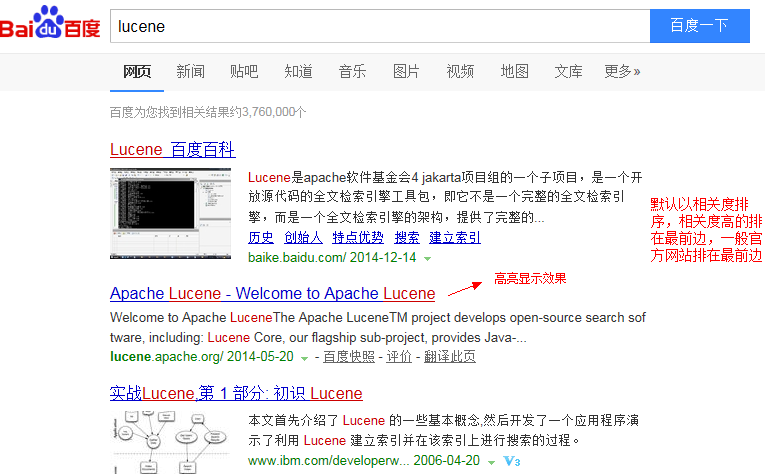Switch to the 新闻 tab
This screenshot has width=765, height=474.
point(190,72)
